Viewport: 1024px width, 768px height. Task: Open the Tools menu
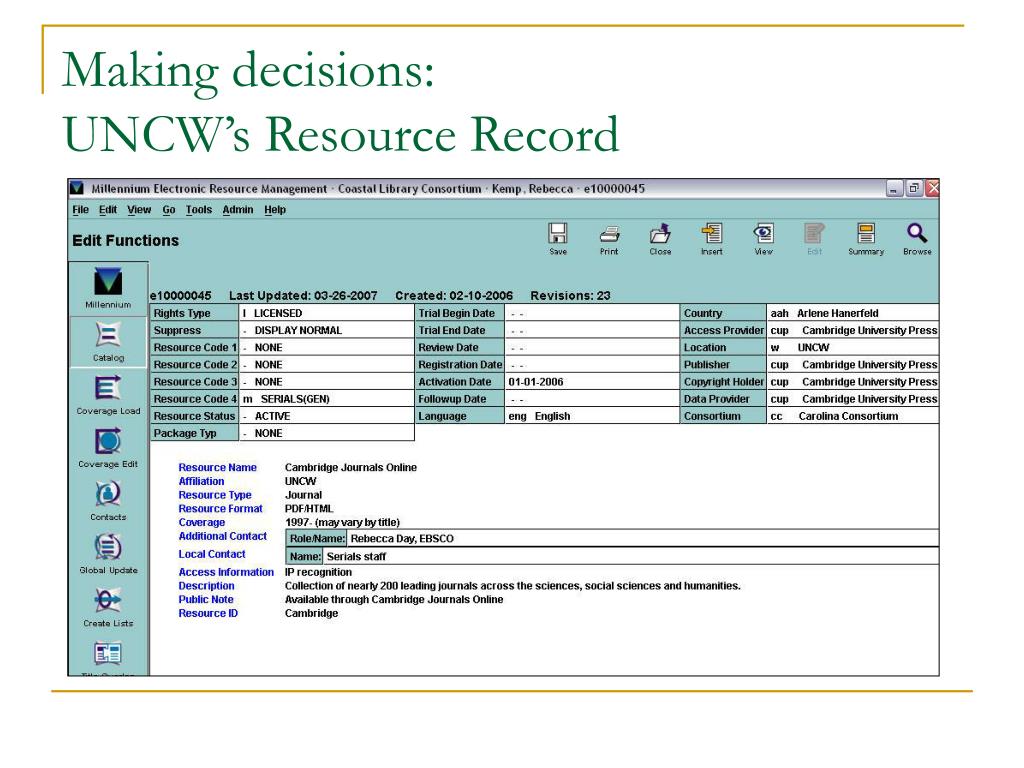point(199,210)
